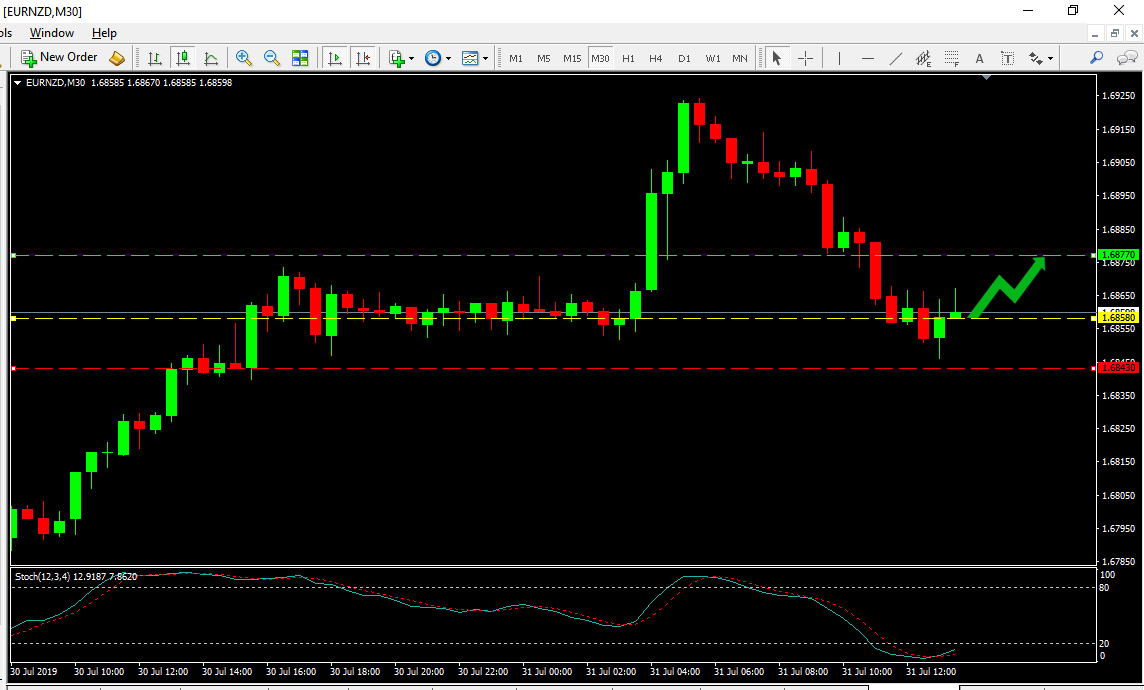This screenshot has height=690, width=1144.
Task: Select the M30 timeframe
Action: coord(600,58)
